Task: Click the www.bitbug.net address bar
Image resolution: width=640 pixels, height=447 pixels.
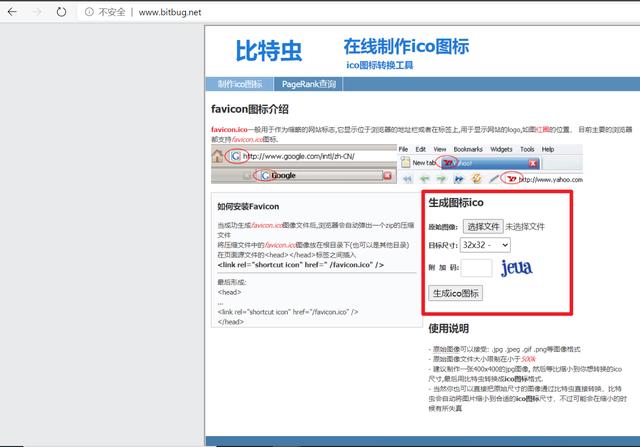Action: [170, 12]
